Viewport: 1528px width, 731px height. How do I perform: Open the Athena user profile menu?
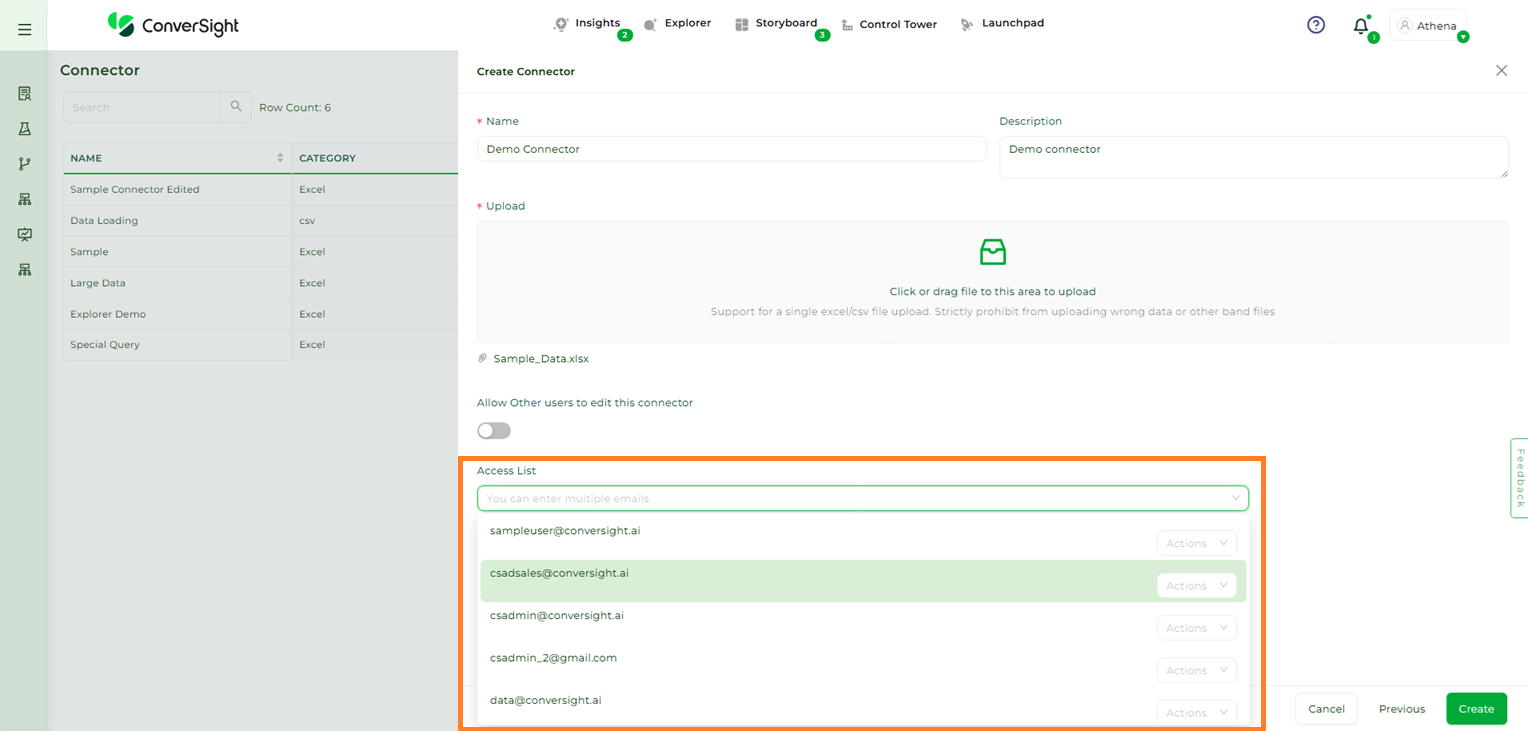(x=1428, y=26)
